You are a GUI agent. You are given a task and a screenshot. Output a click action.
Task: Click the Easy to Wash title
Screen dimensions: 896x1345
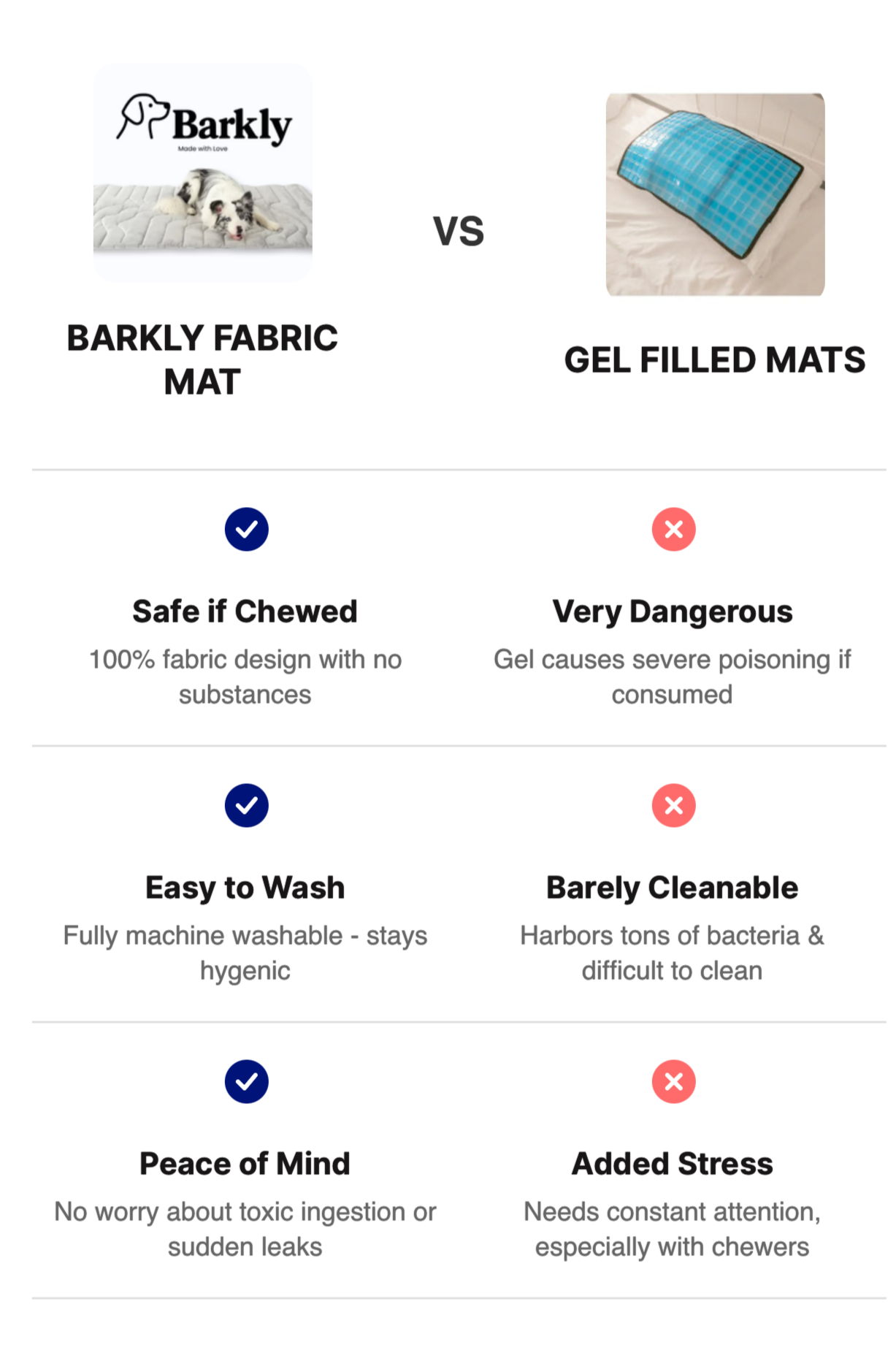click(245, 888)
